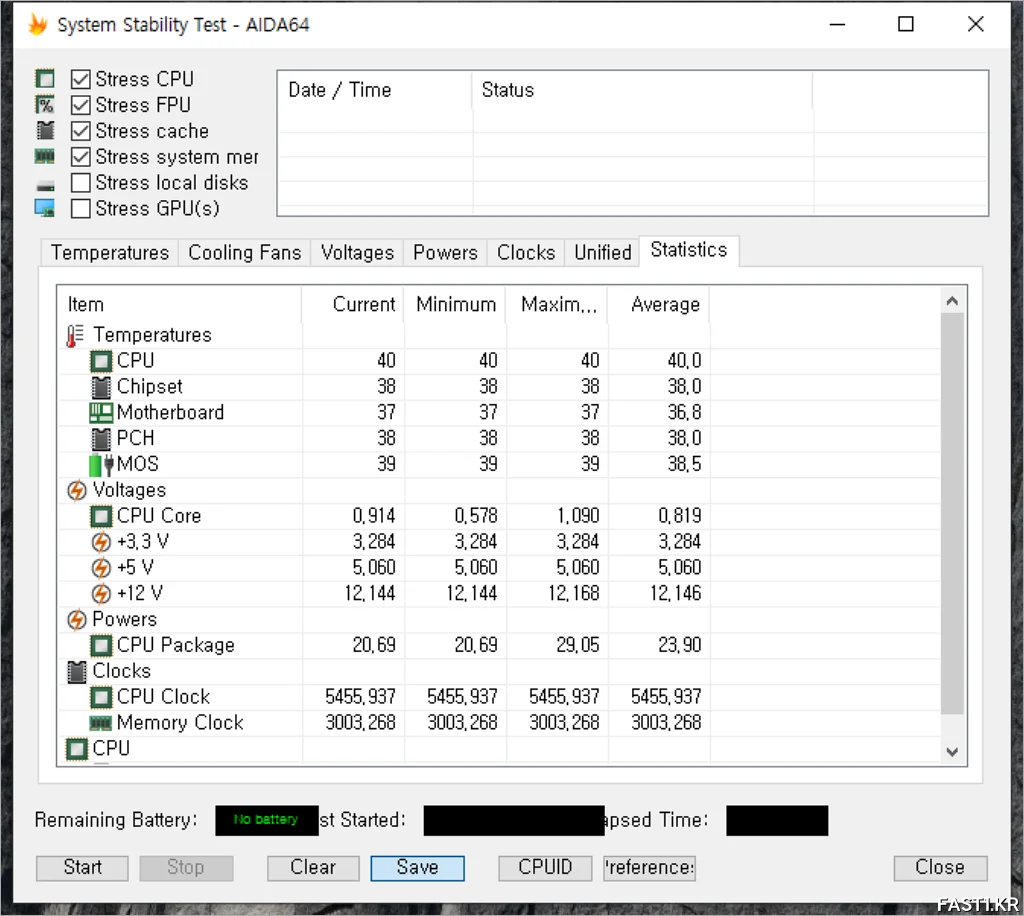Click the percent icon beside Stress FPU
This screenshot has height=916, width=1024.
point(45,105)
